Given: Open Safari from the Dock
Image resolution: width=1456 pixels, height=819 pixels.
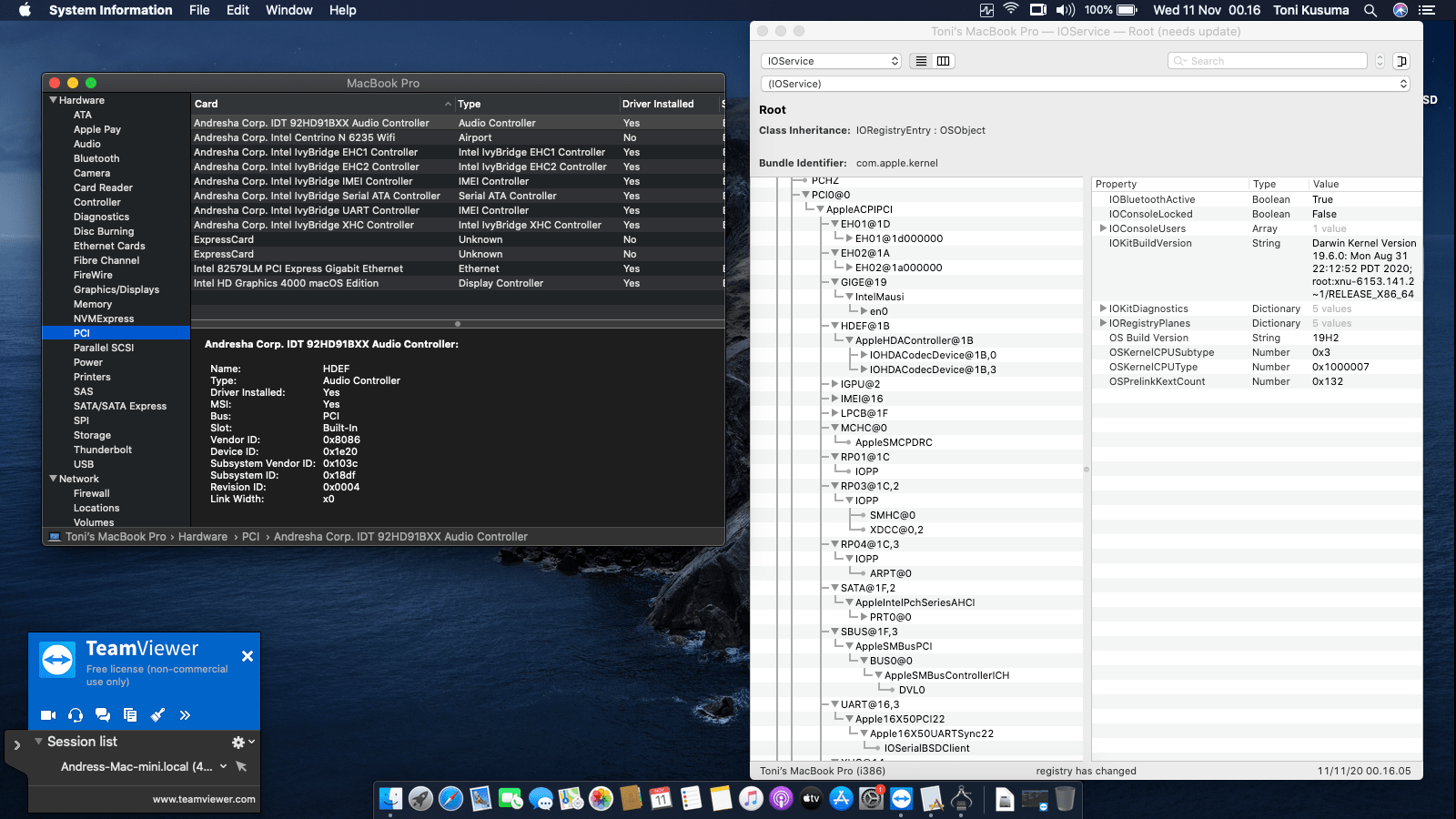Looking at the screenshot, I should (x=450, y=799).
